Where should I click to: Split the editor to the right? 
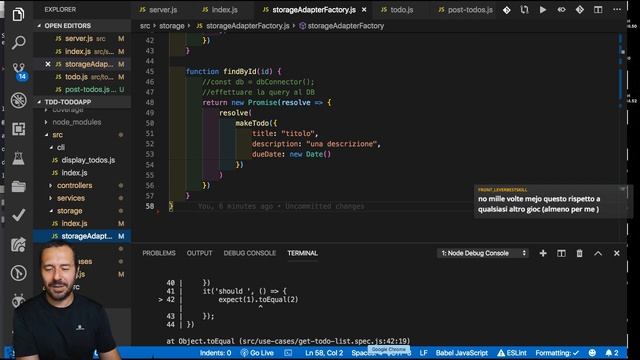coord(598,9)
